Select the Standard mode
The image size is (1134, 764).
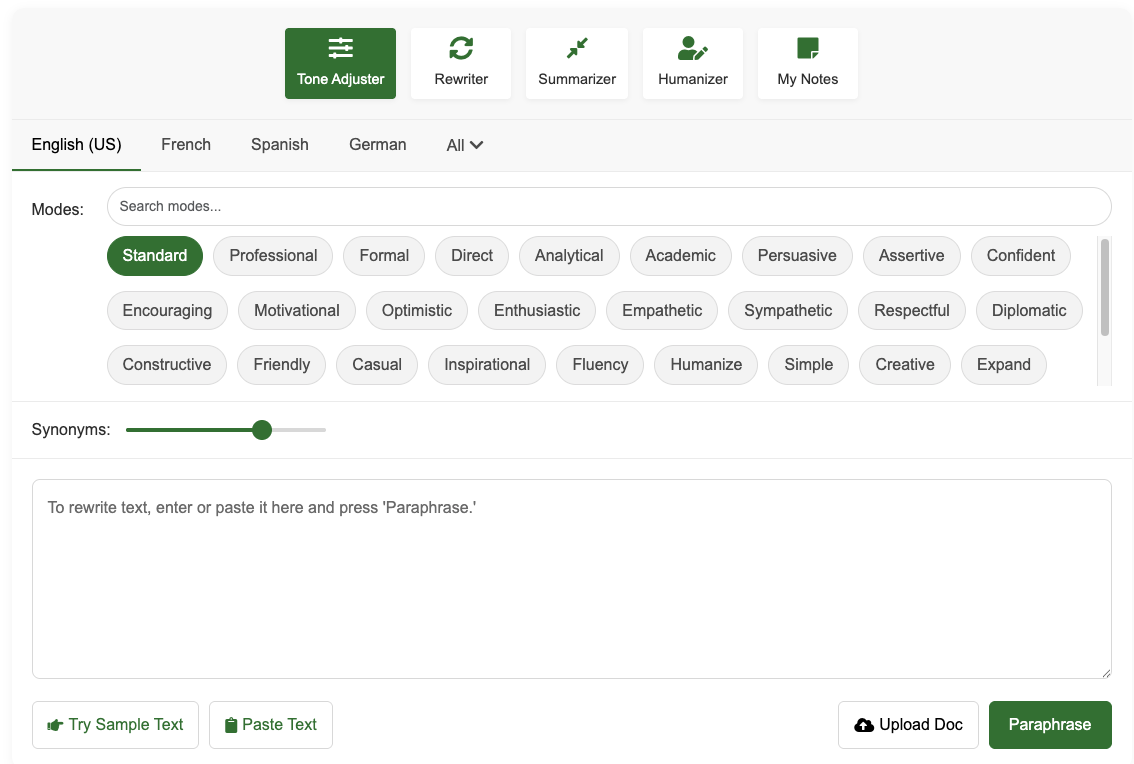[155, 255]
